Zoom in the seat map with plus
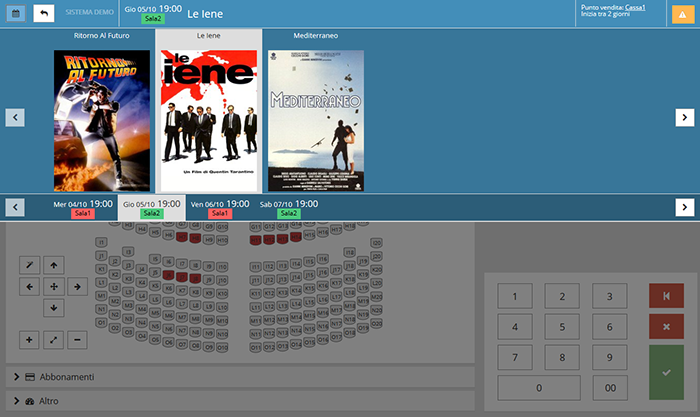 [x=29, y=340]
